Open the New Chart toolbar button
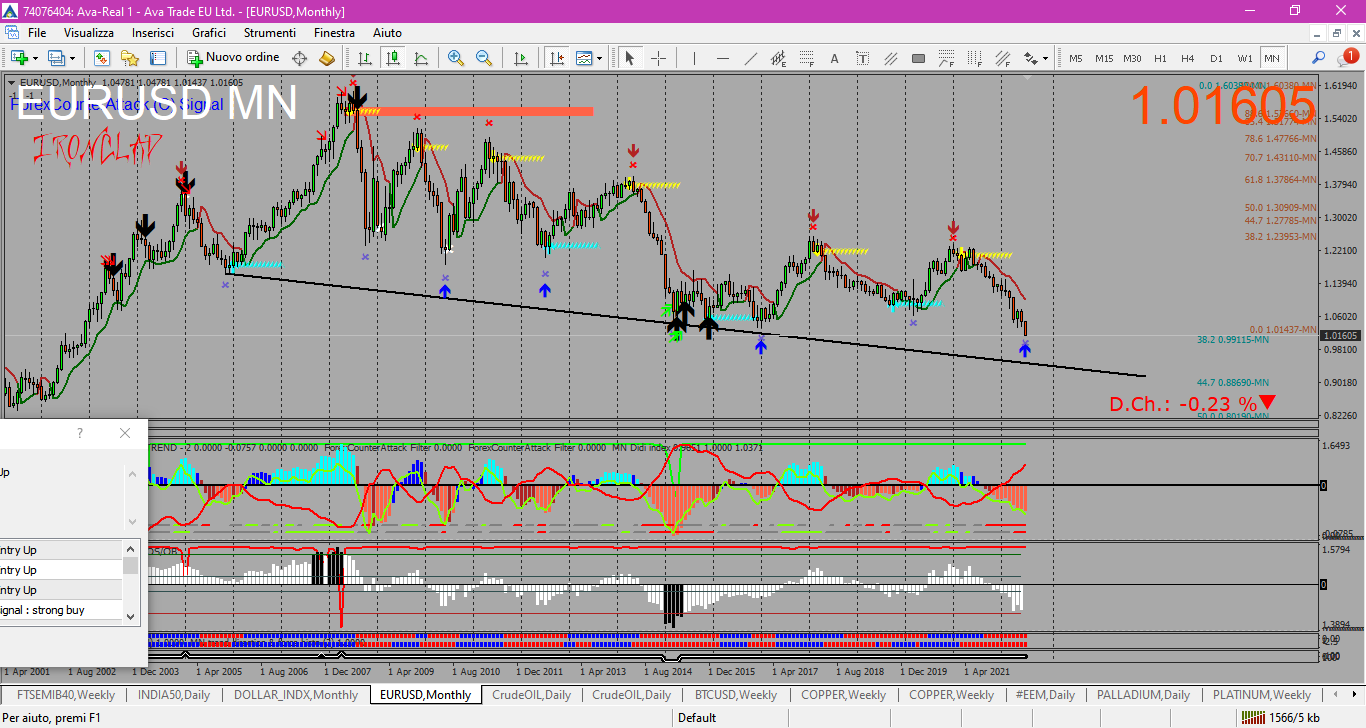This screenshot has height=728, width=1366. 19,58
